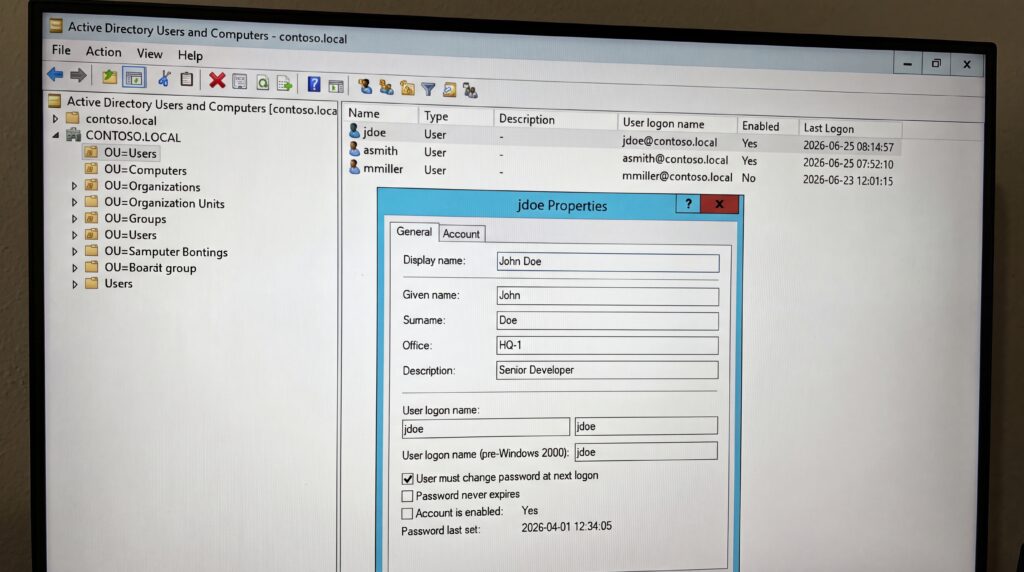The height and width of the screenshot is (572, 1024).
Task: Toggle User must change password at next logon
Action: click(408, 479)
